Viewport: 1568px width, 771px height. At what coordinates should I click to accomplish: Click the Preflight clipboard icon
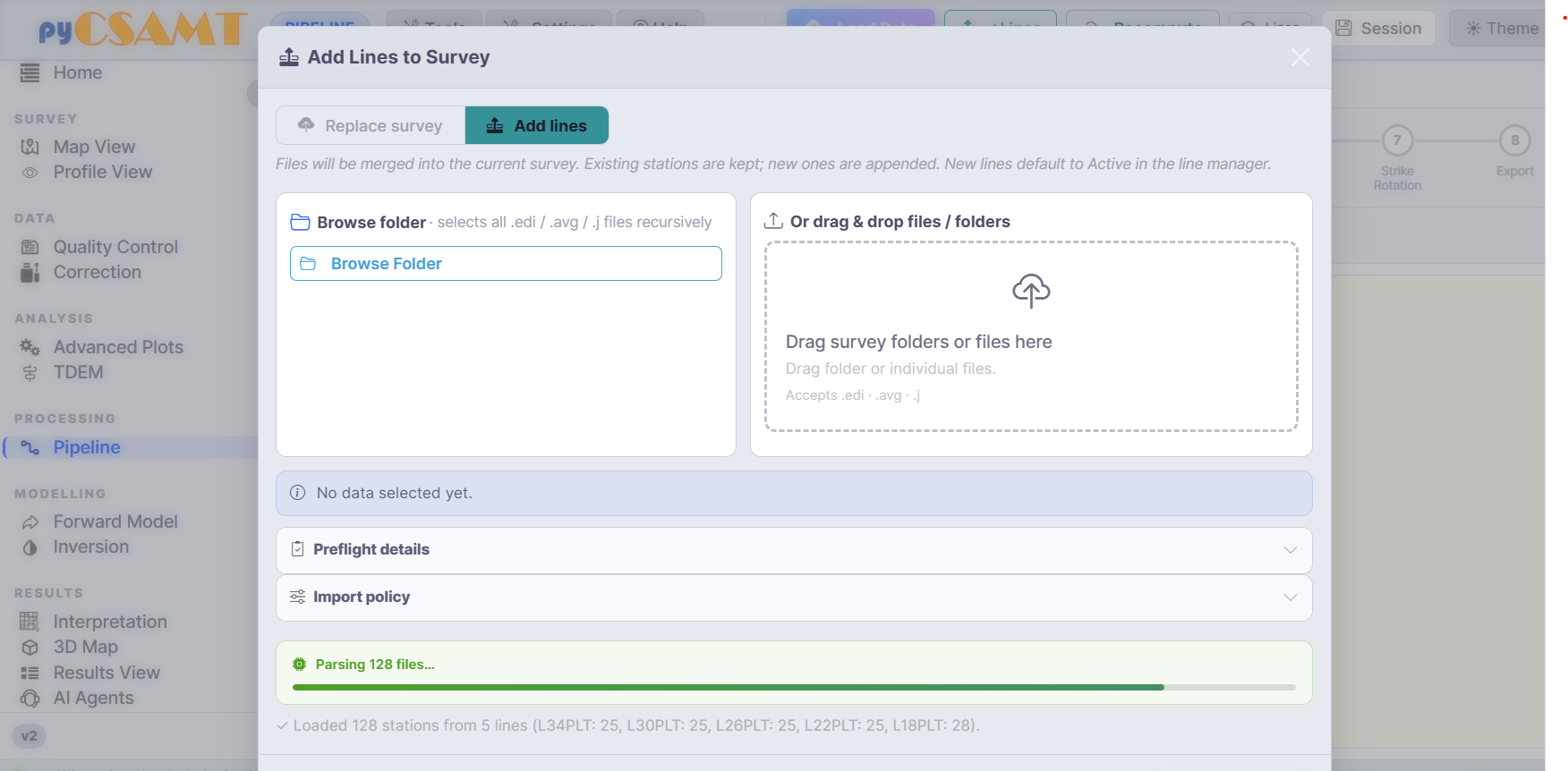[297, 549]
